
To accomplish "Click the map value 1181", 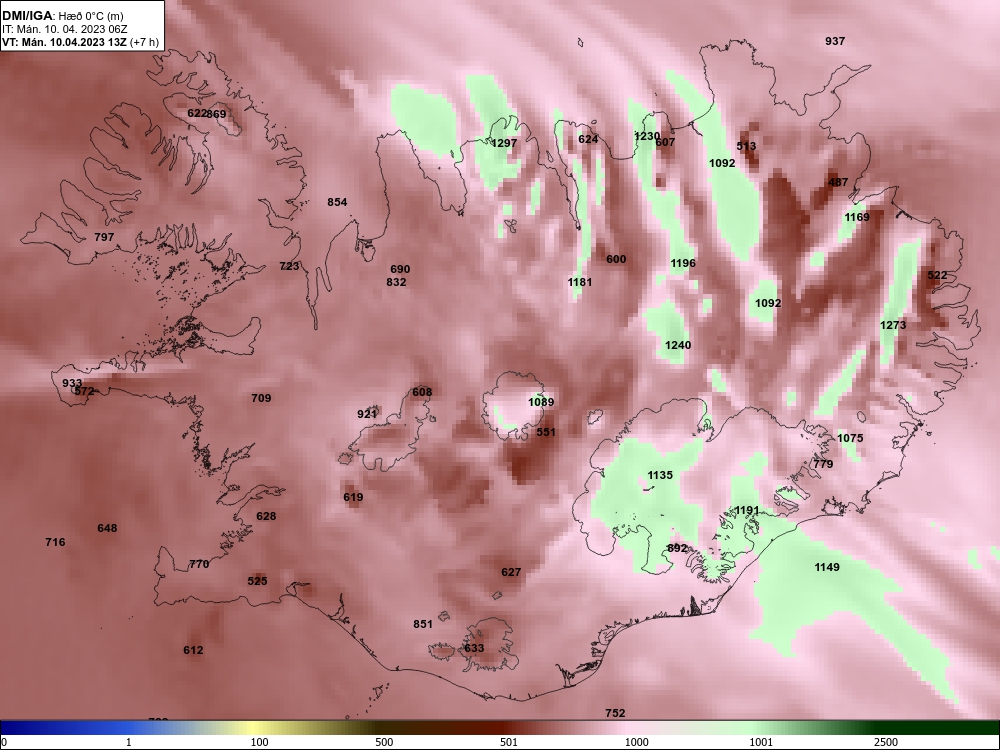I will click(x=580, y=282).
